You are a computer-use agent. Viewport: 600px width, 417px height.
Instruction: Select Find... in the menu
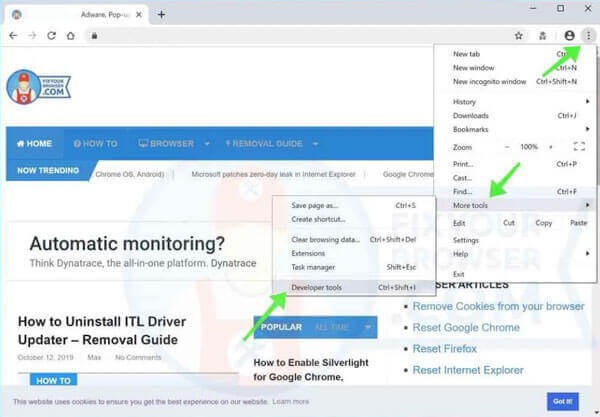point(515,192)
